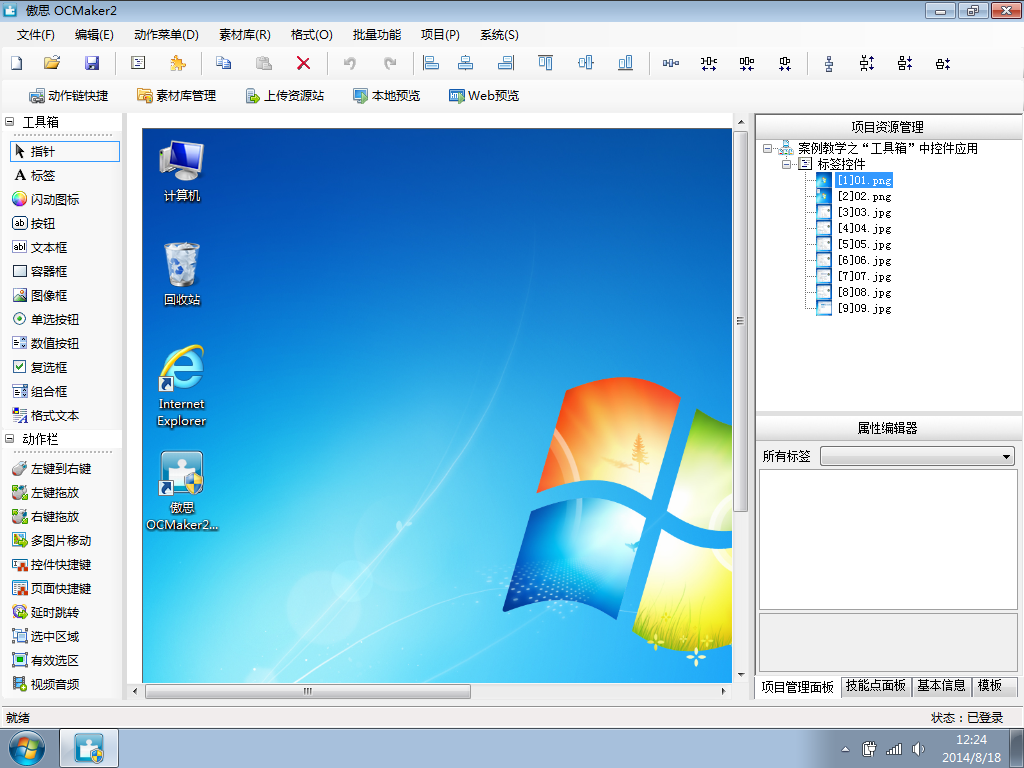Screen dimensions: 1024x768
Task: Collapse the 动作栏 action bar section
Action: tap(10, 439)
